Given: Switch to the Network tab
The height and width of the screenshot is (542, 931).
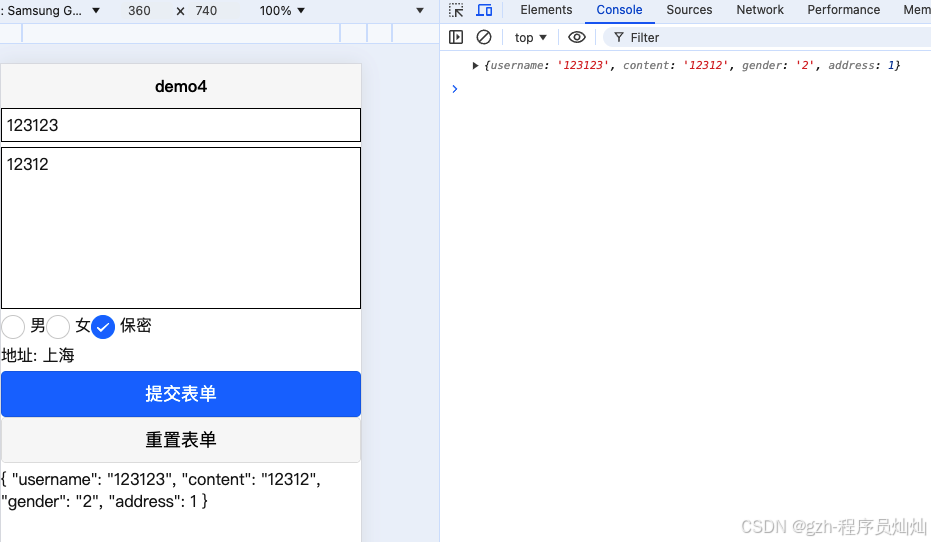Looking at the screenshot, I should pyautogui.click(x=760, y=10).
